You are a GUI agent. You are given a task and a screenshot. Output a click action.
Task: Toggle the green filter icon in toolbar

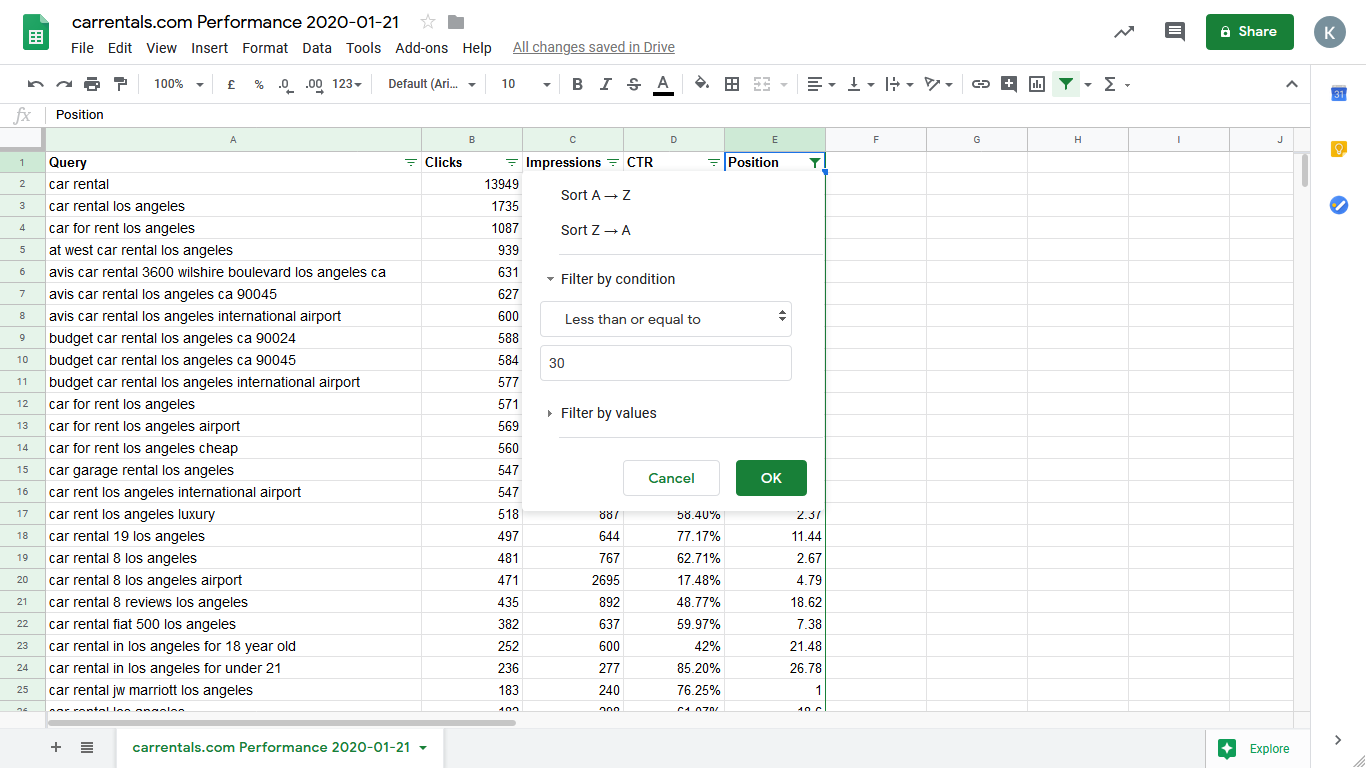pos(1066,84)
